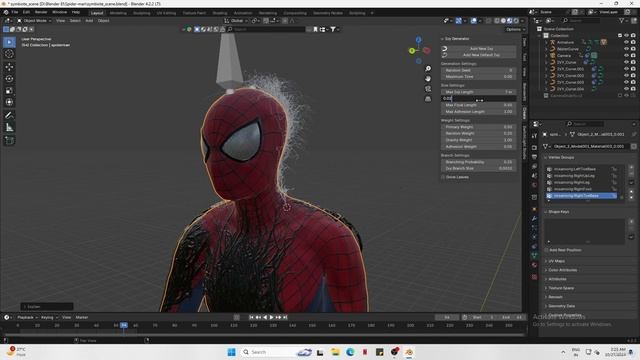Screen dimensions: 640x360
Task: Switch to the UV Editing workspace tab
Action: click(166, 13)
